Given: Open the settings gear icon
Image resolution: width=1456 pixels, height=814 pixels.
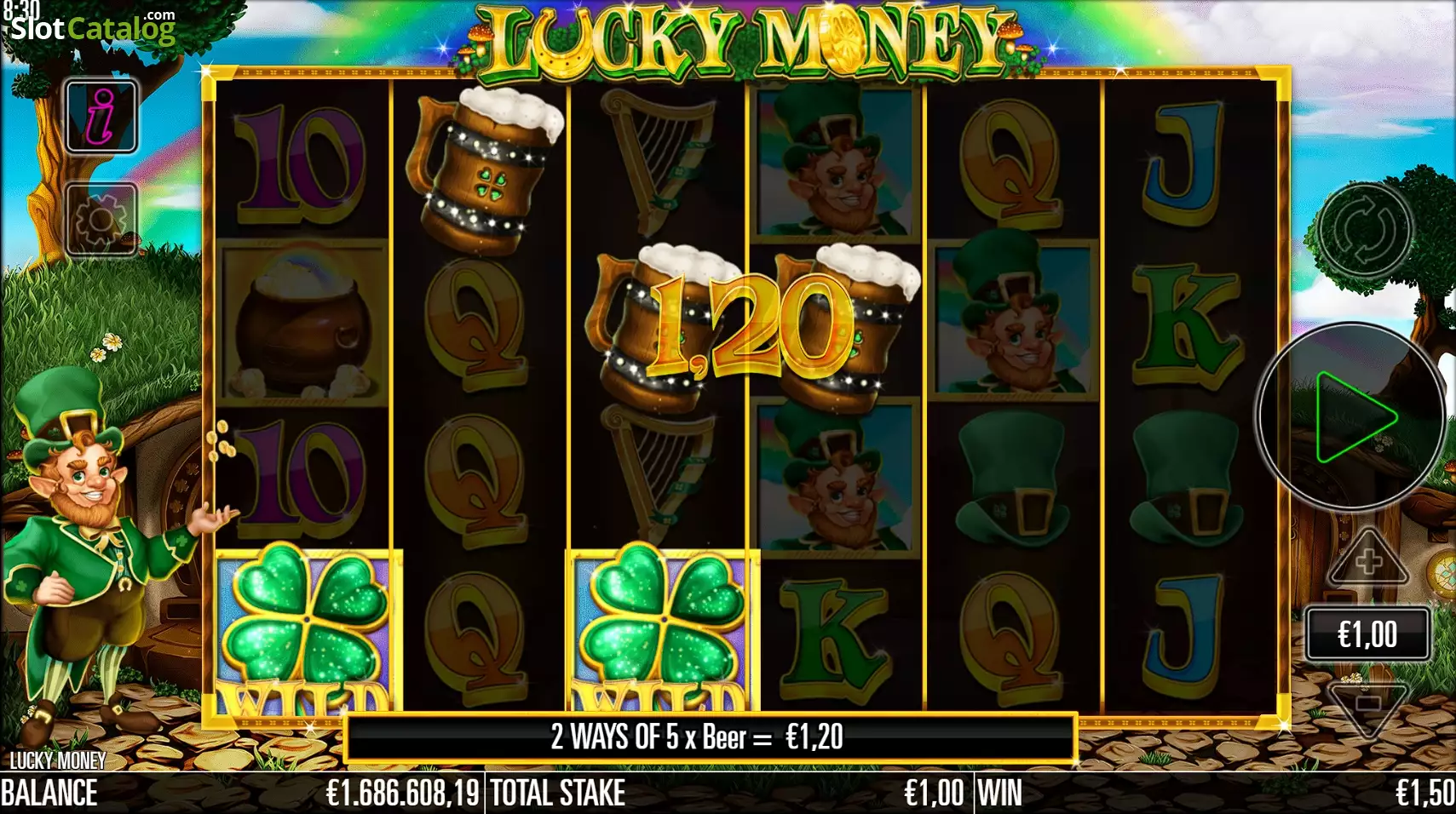Looking at the screenshot, I should click(x=101, y=221).
